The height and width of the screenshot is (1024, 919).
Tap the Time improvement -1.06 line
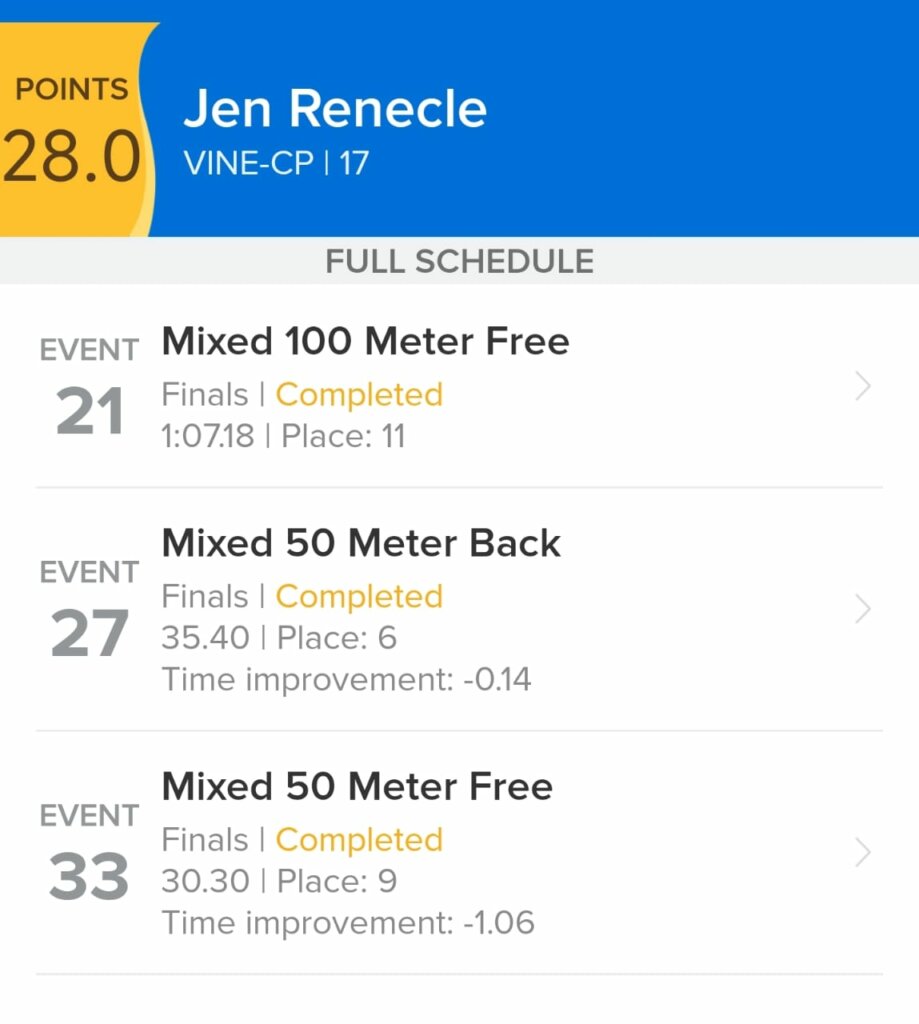tap(348, 923)
